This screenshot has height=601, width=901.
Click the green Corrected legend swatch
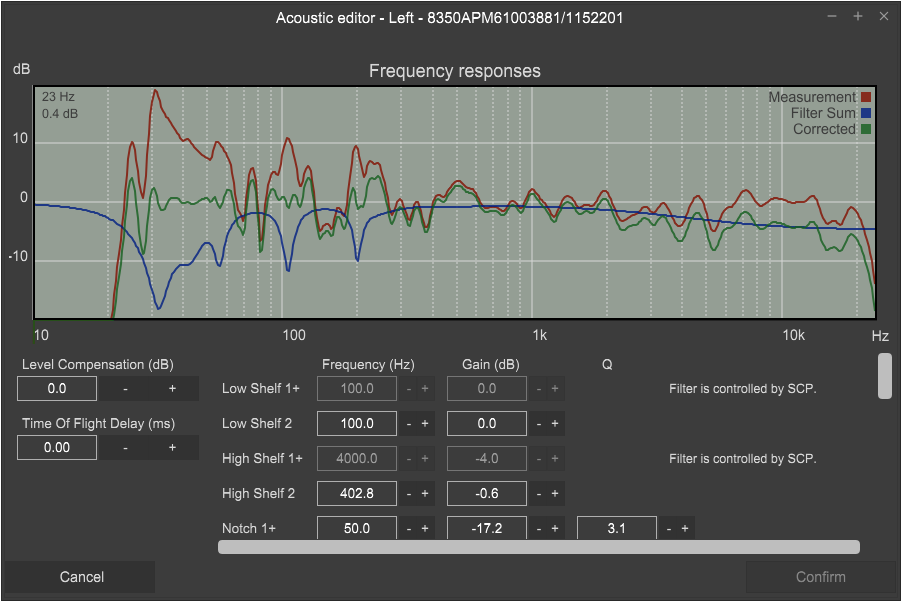pyautogui.click(x=867, y=130)
